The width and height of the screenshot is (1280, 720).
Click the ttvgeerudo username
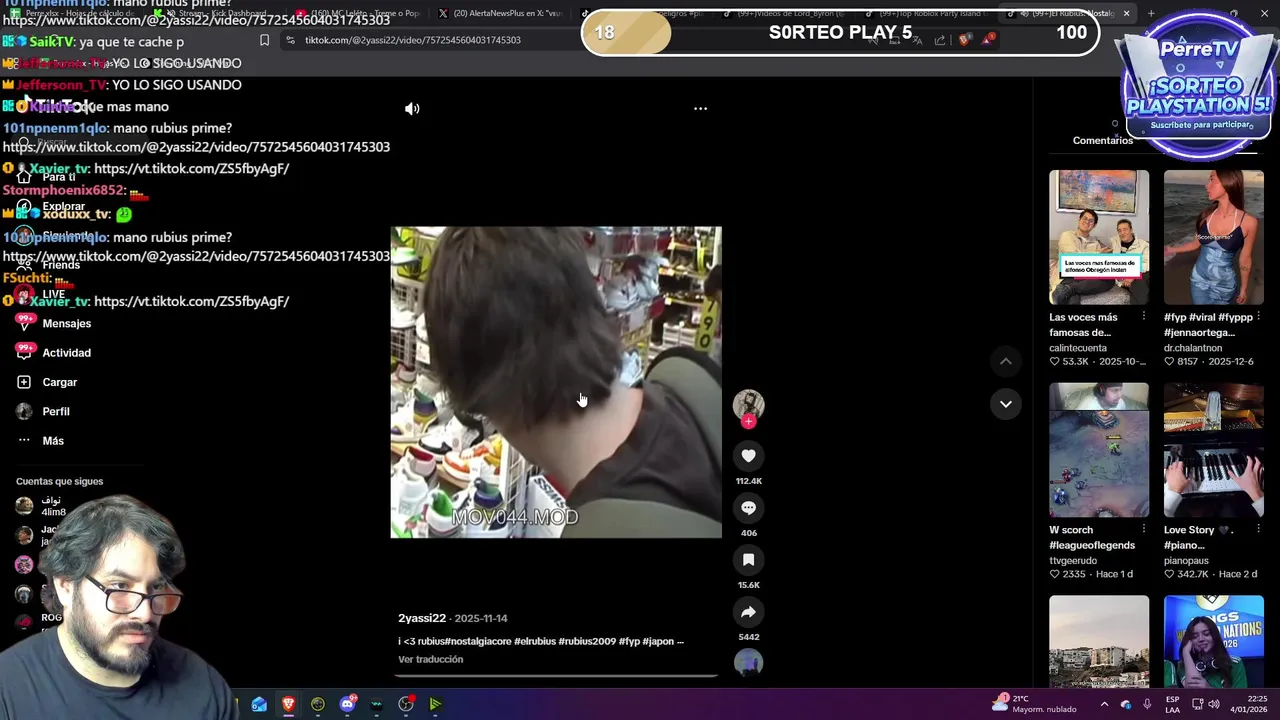coord(1073,561)
